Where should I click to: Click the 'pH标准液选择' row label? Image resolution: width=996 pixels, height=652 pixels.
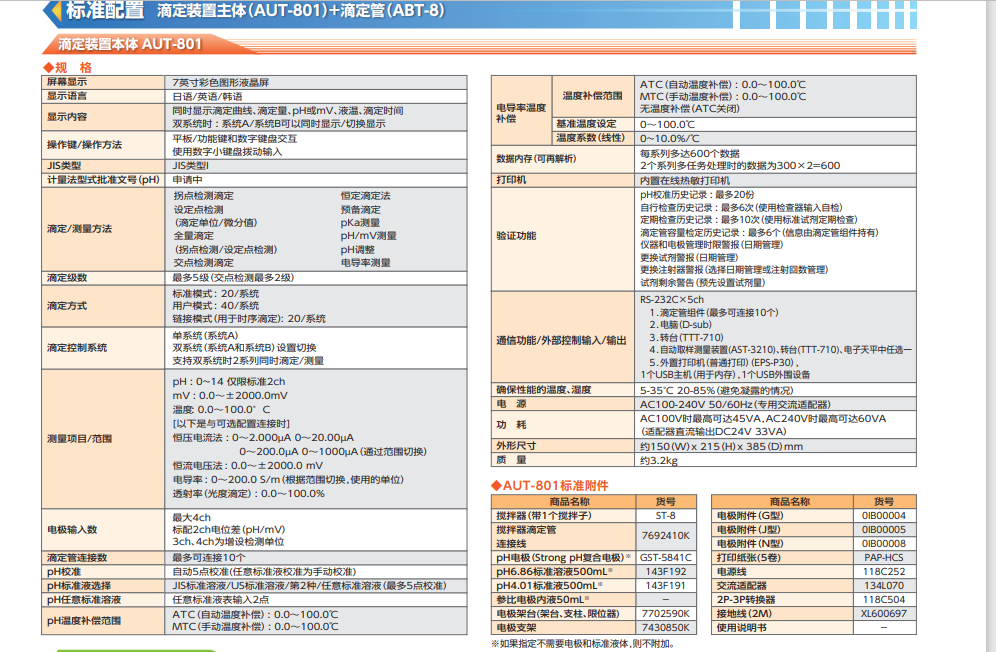(x=79, y=585)
